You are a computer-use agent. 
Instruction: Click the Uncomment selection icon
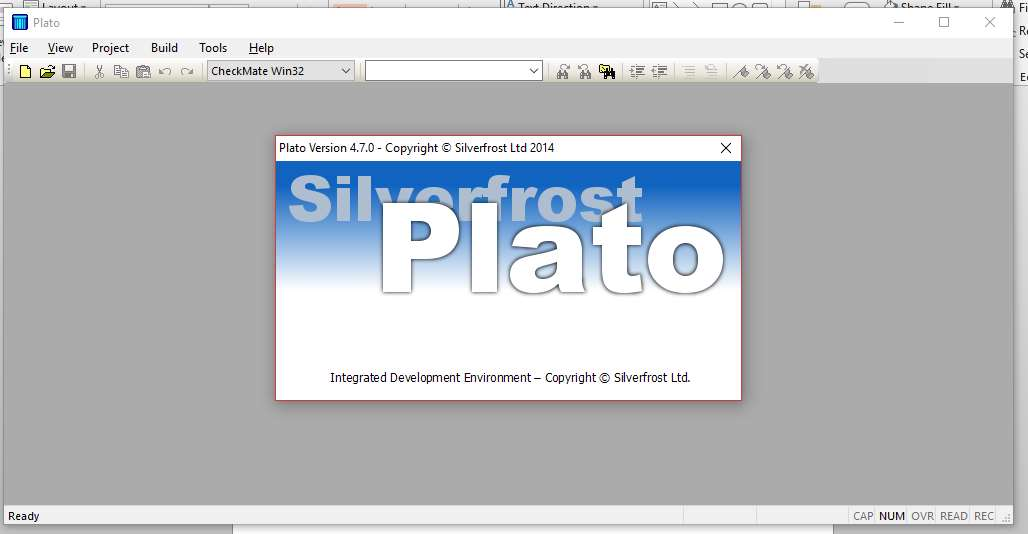(x=711, y=71)
